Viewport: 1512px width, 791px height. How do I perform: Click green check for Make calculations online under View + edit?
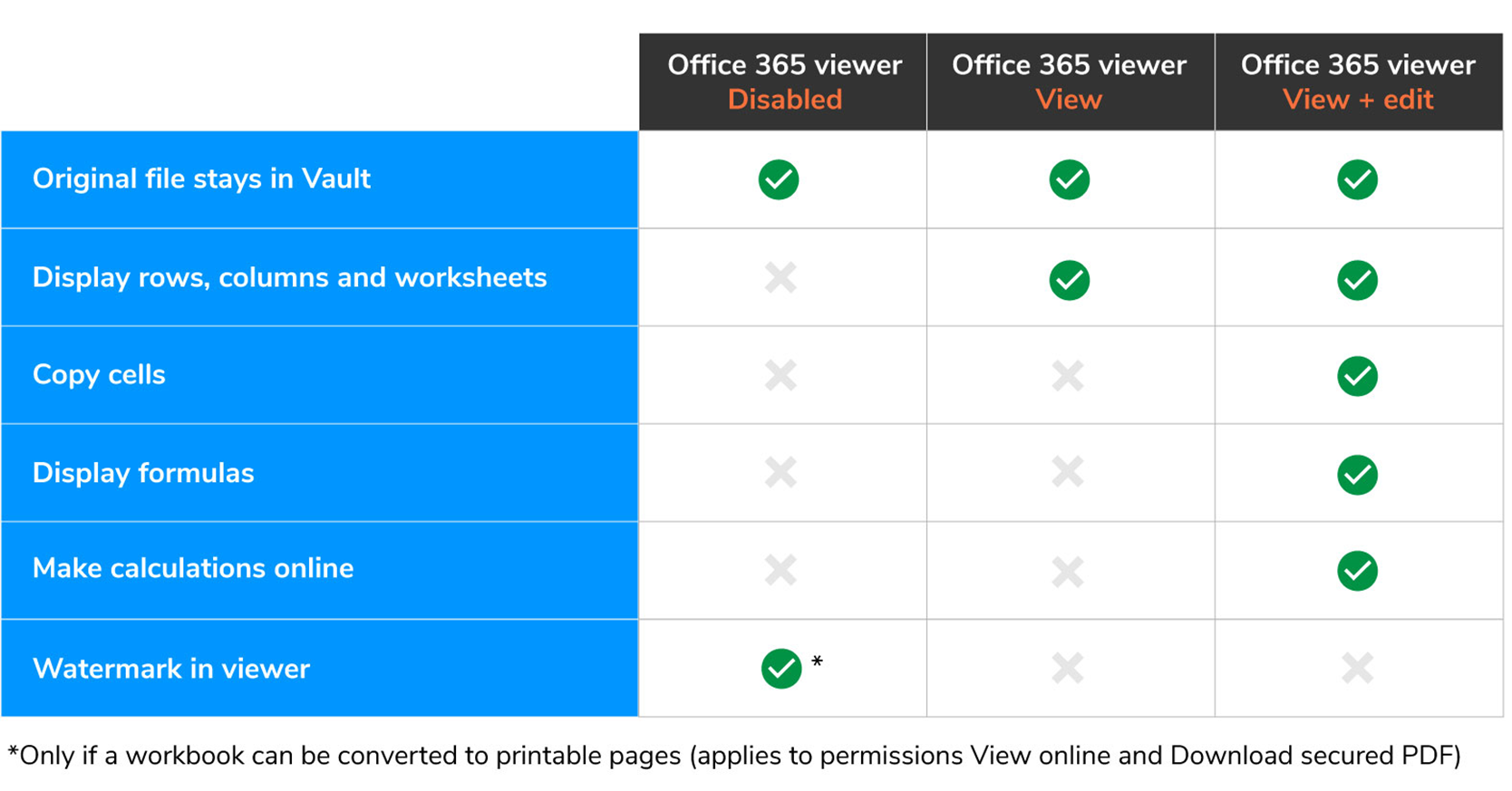coord(1357,571)
